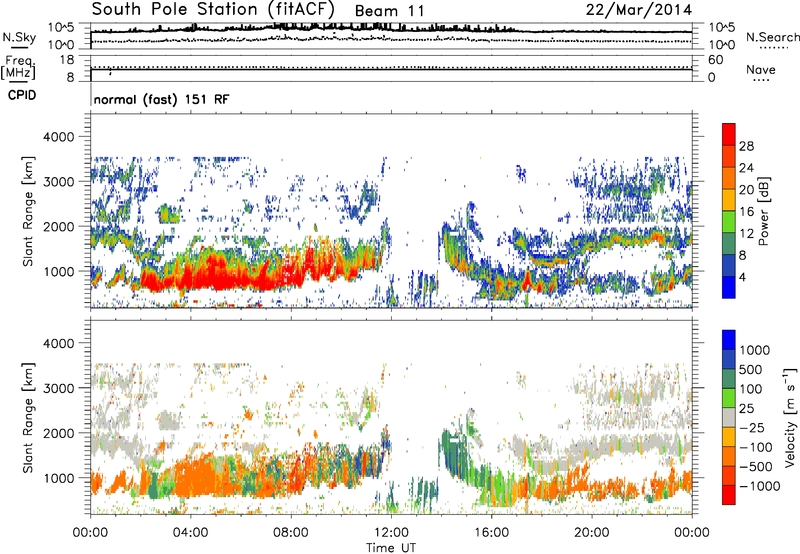Click the '1000' range tick of velocity panel

tap(59, 478)
